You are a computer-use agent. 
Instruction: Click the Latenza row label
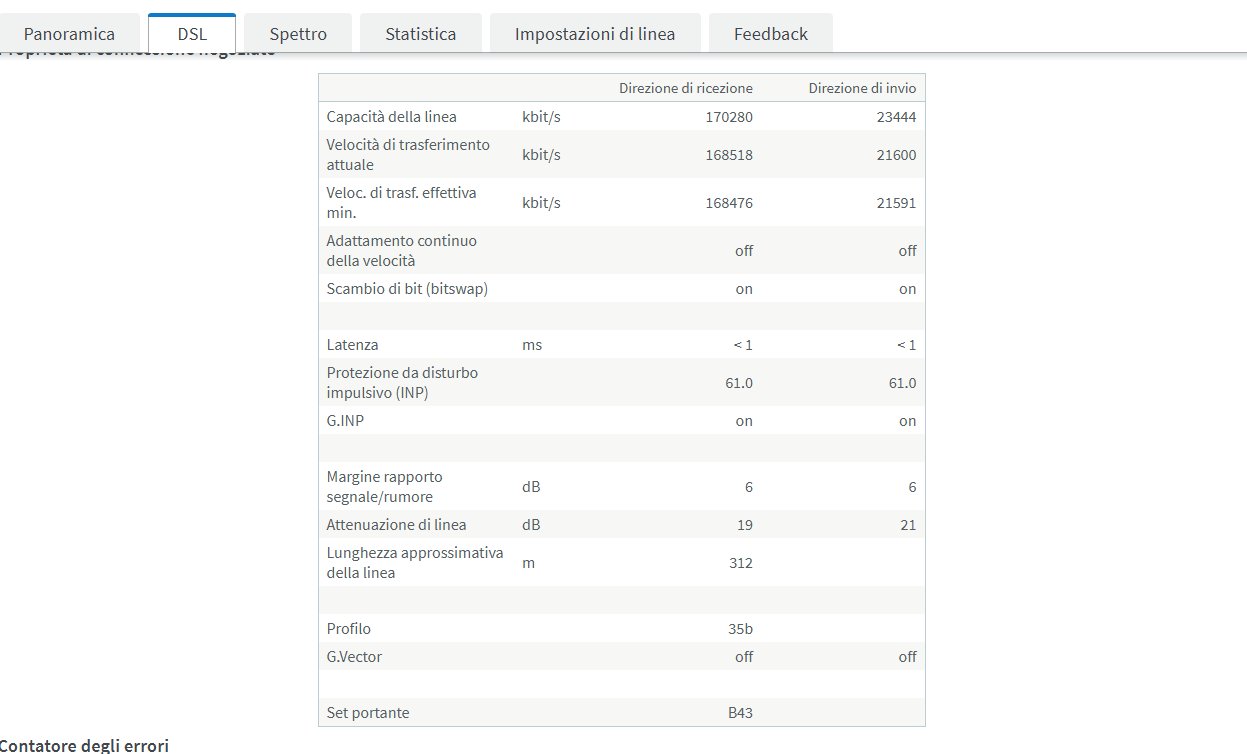tap(352, 345)
